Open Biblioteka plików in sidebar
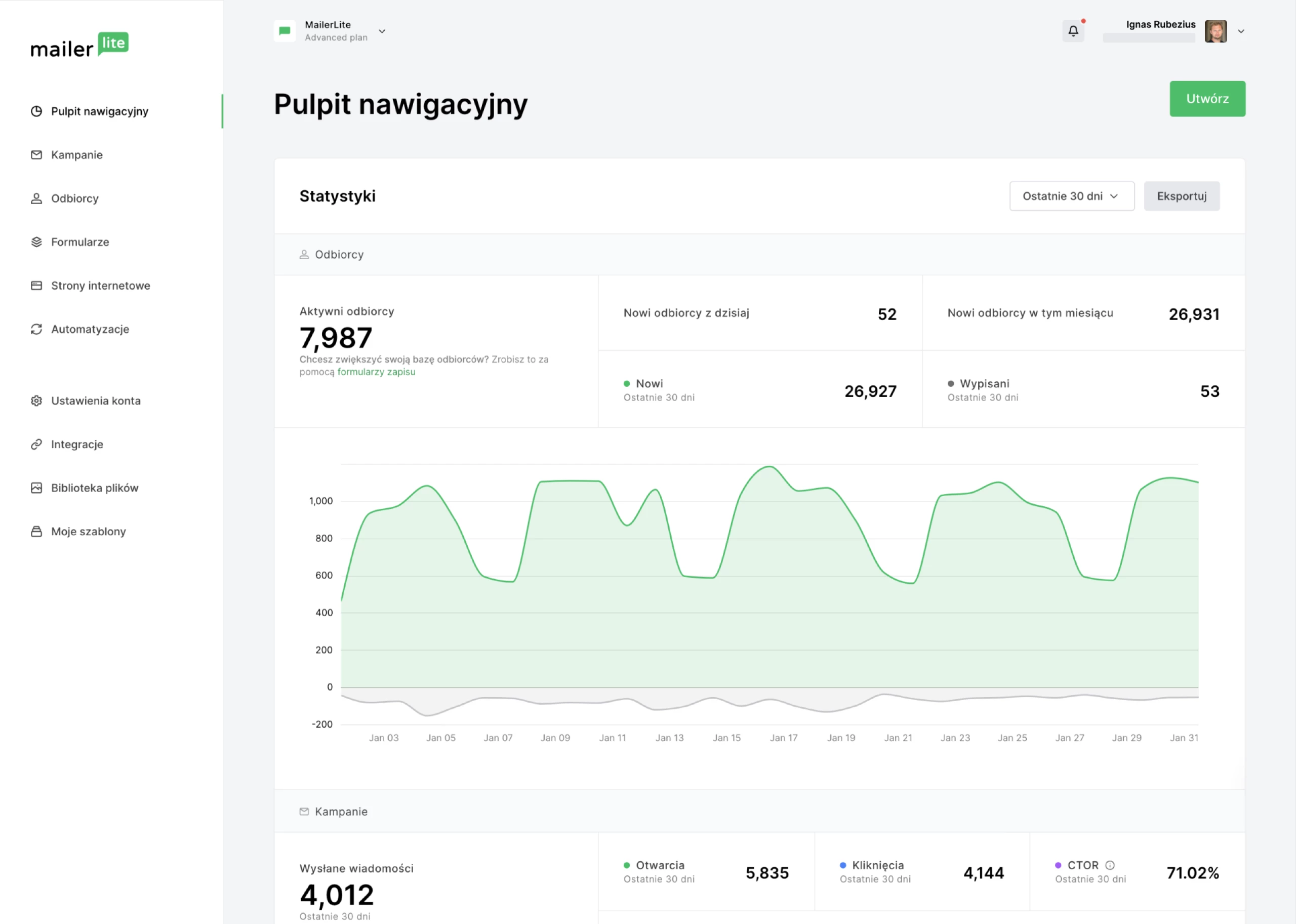Viewport: 1296px width, 924px height. [95, 488]
